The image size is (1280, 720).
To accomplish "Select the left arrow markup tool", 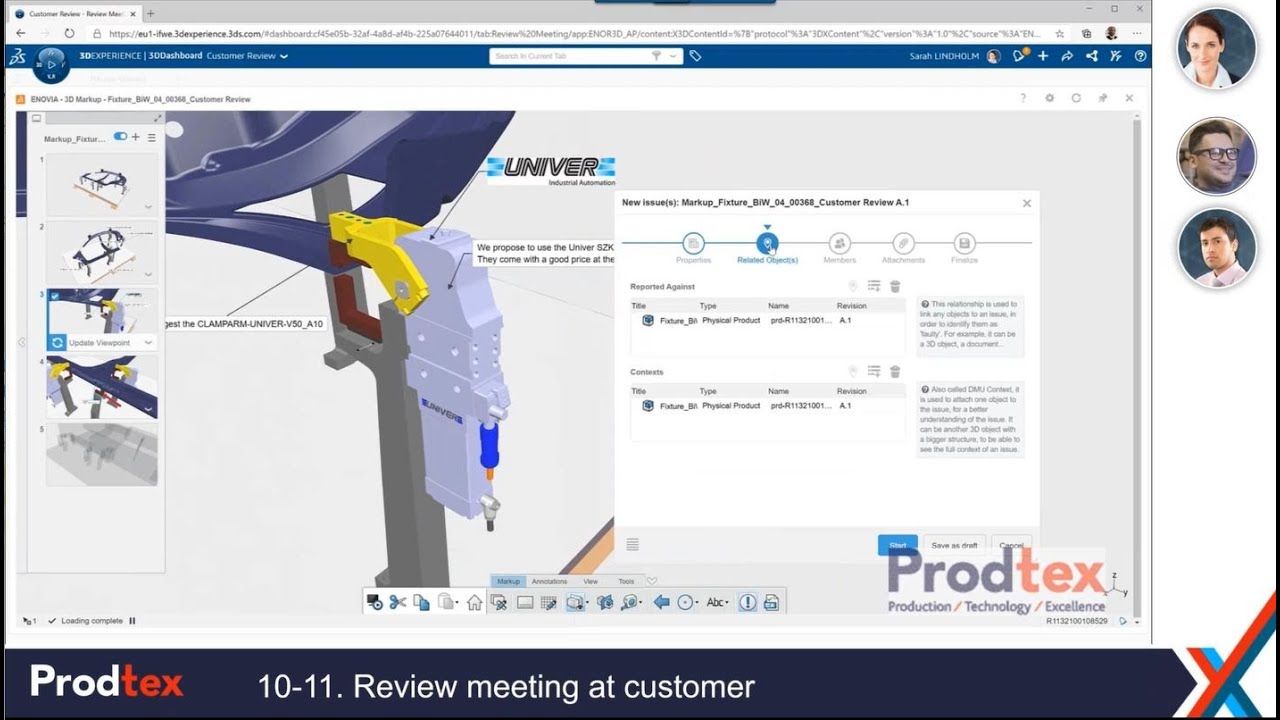I will pos(661,602).
